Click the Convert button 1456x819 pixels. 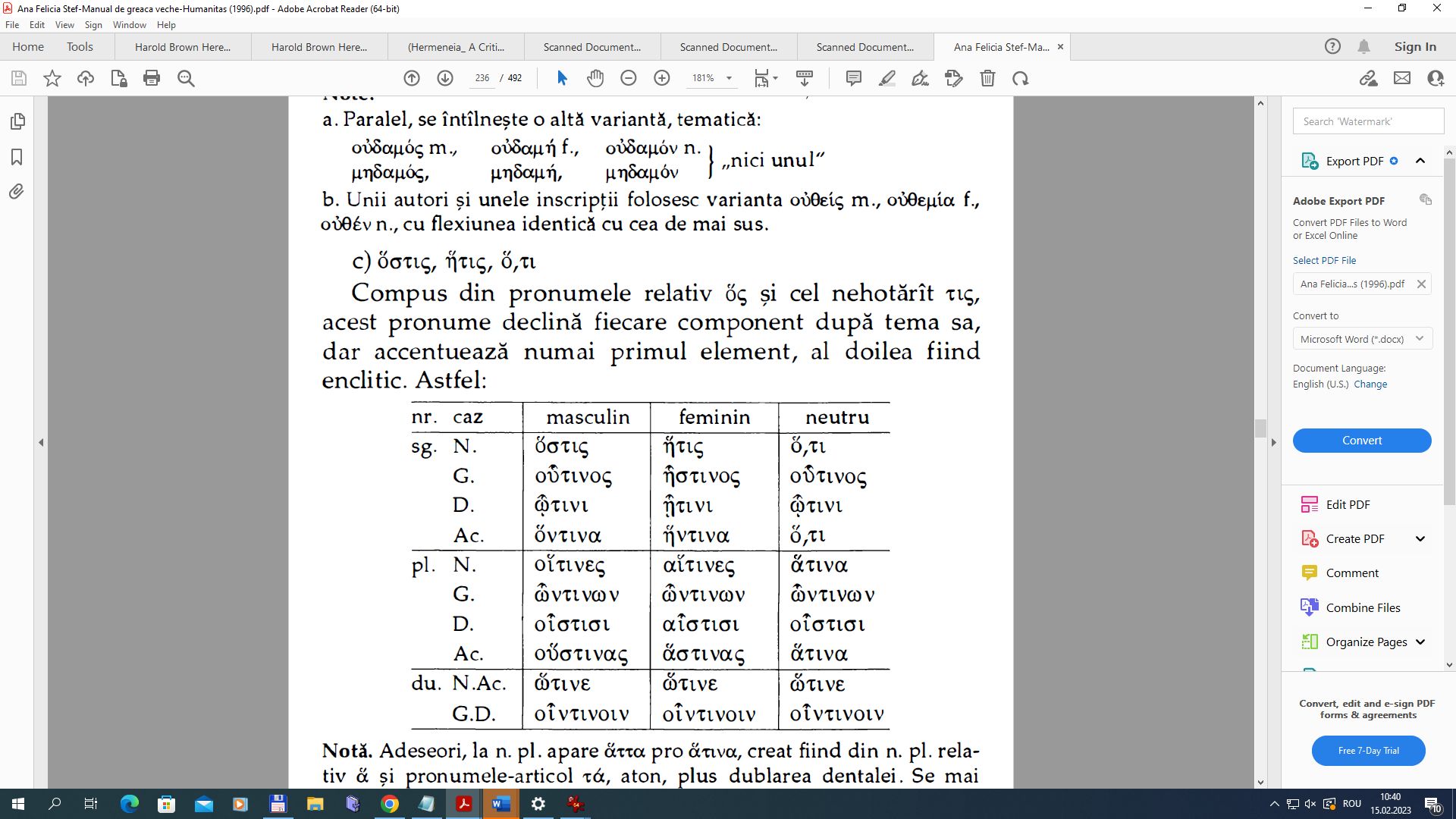(1362, 441)
